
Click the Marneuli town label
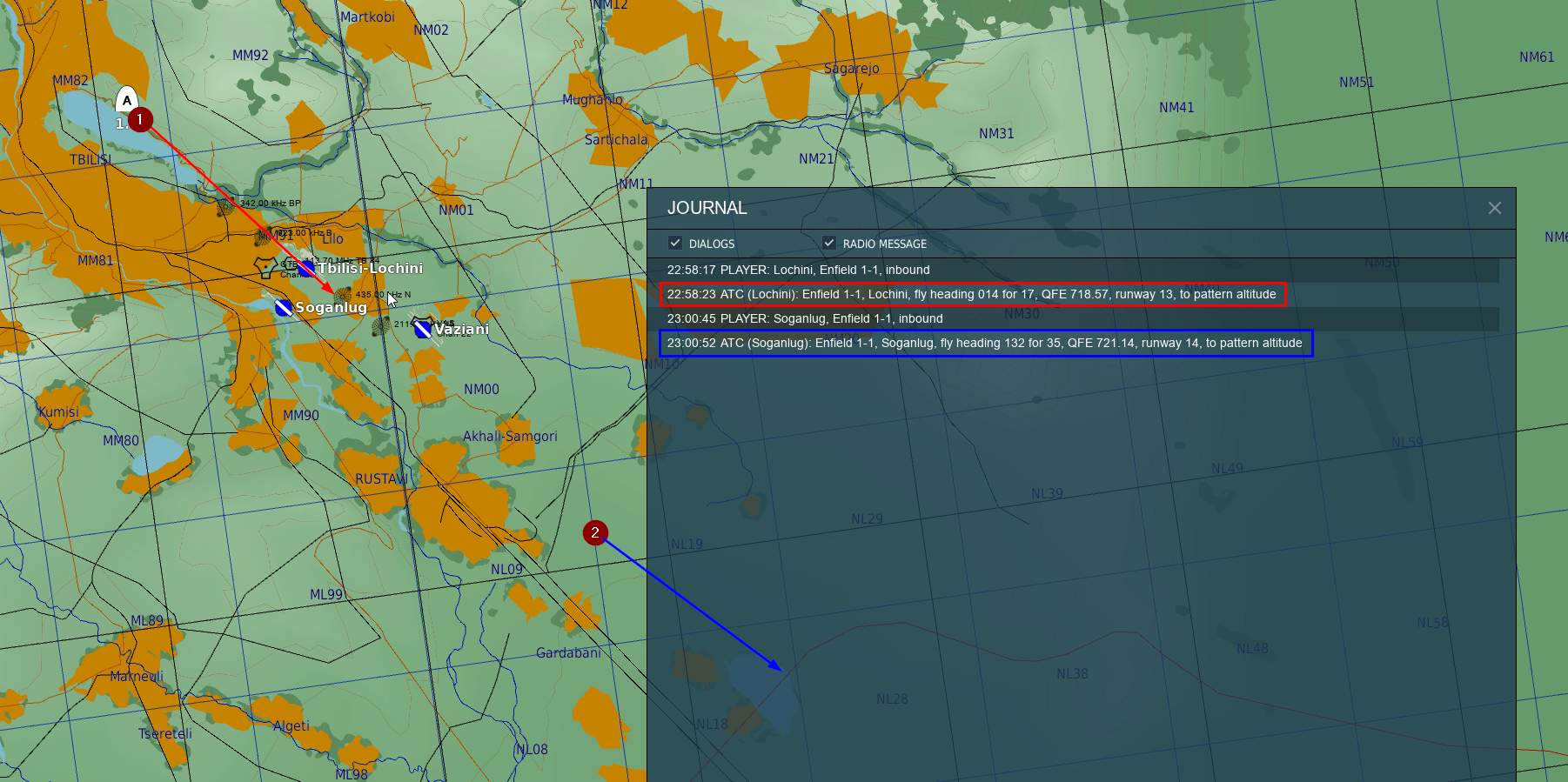(137, 676)
